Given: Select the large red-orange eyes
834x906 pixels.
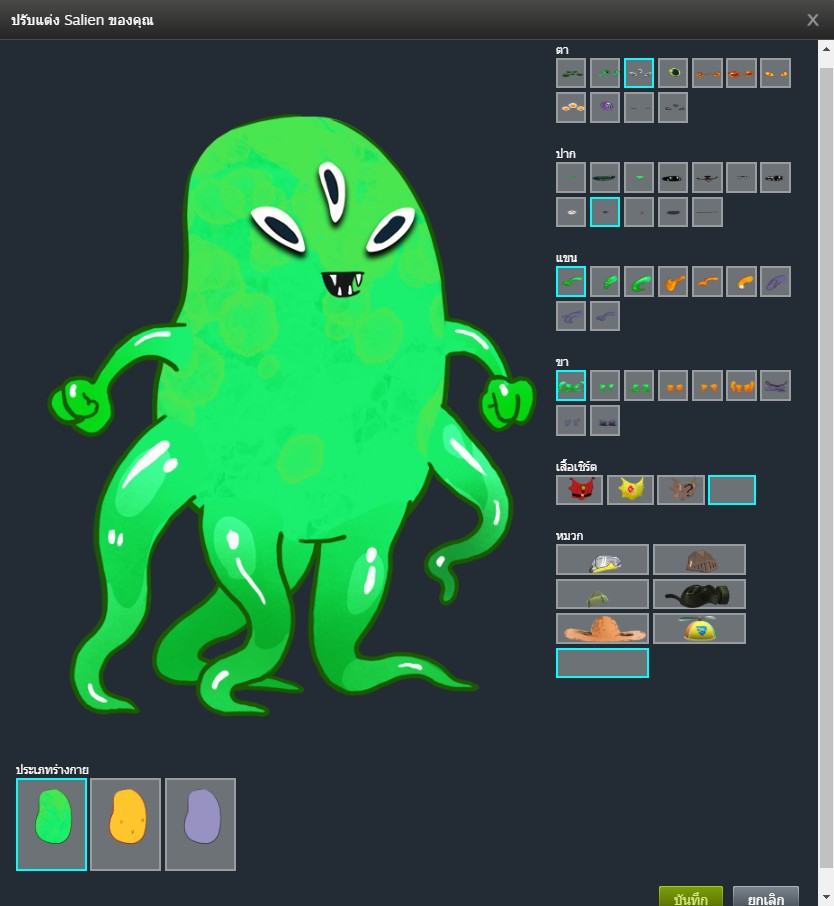Looking at the screenshot, I should [x=741, y=73].
